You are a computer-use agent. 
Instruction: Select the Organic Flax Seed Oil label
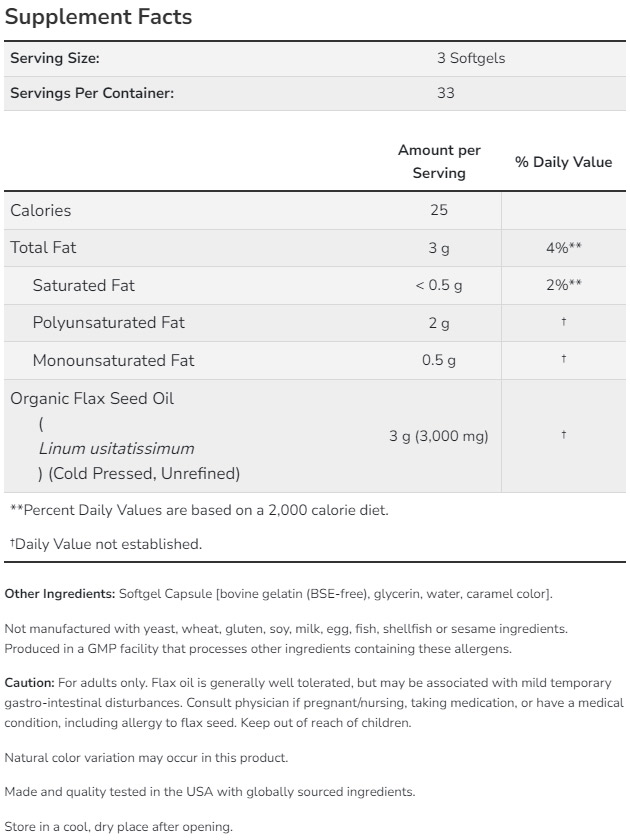92,398
